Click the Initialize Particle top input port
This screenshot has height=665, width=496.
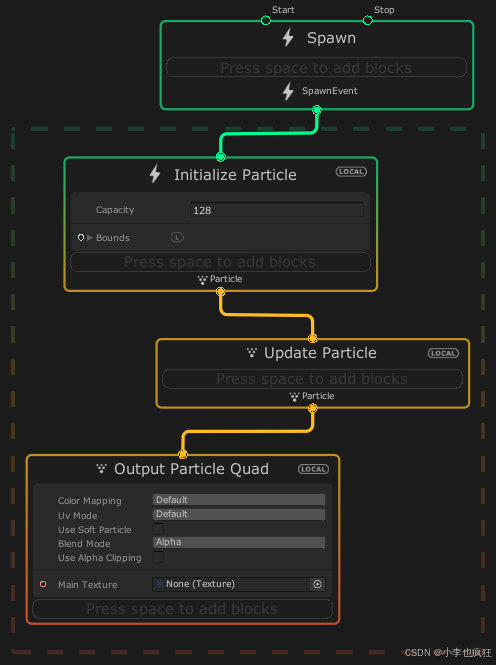(x=220, y=157)
